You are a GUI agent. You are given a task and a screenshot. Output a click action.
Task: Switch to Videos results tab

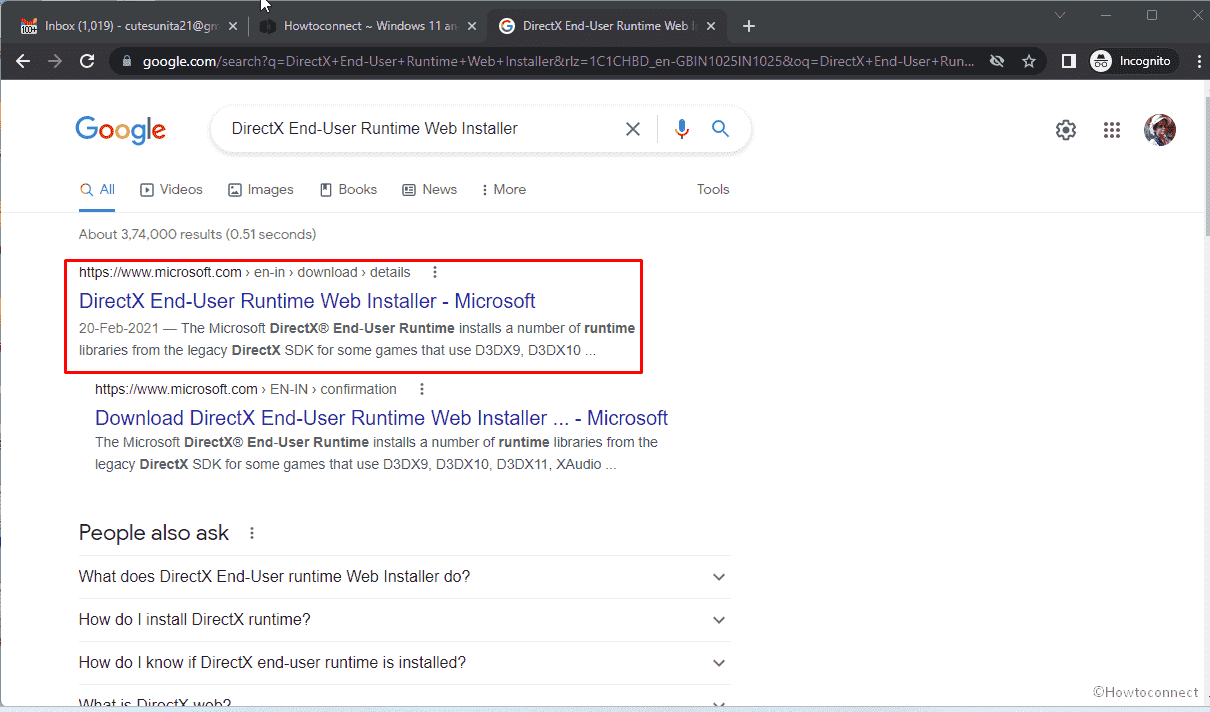coord(171,190)
